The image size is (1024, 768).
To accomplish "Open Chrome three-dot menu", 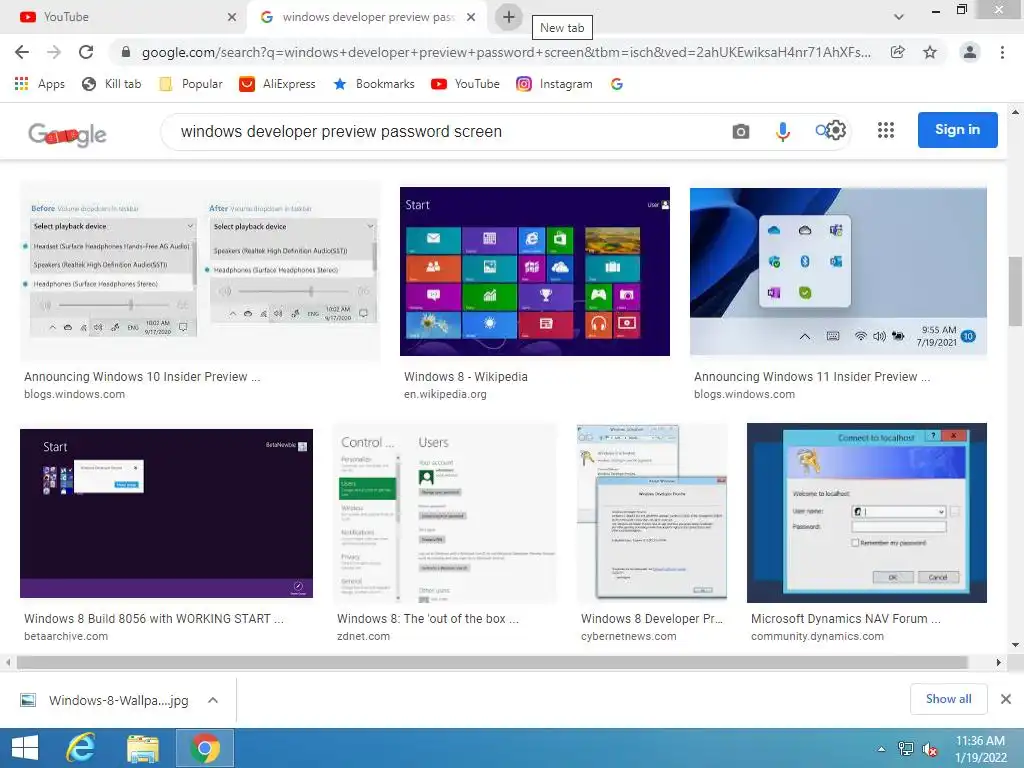I will click(x=1002, y=52).
